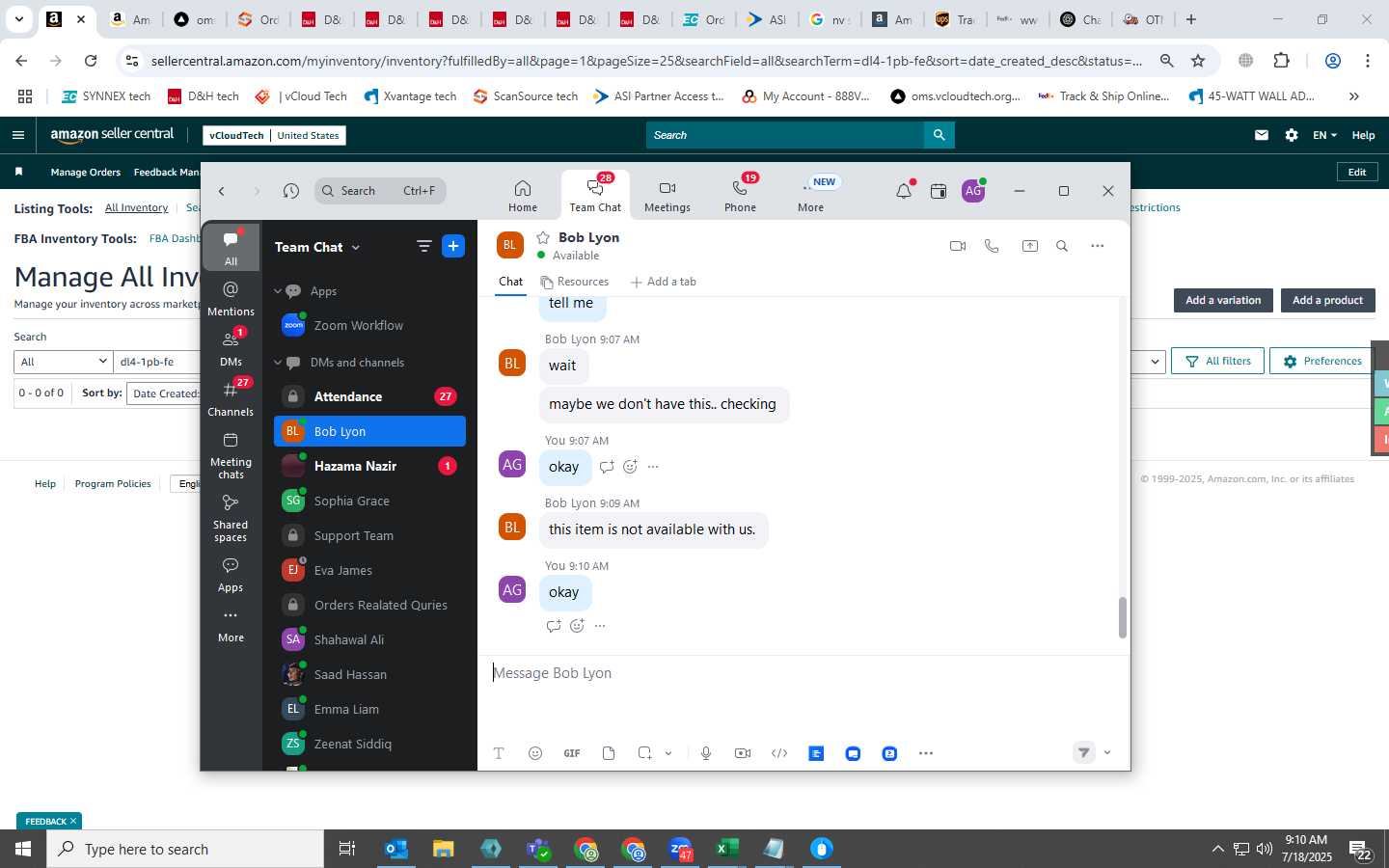The image size is (1389, 868).
Task: Open Excel from the Windows taskbar
Action: coord(726,849)
